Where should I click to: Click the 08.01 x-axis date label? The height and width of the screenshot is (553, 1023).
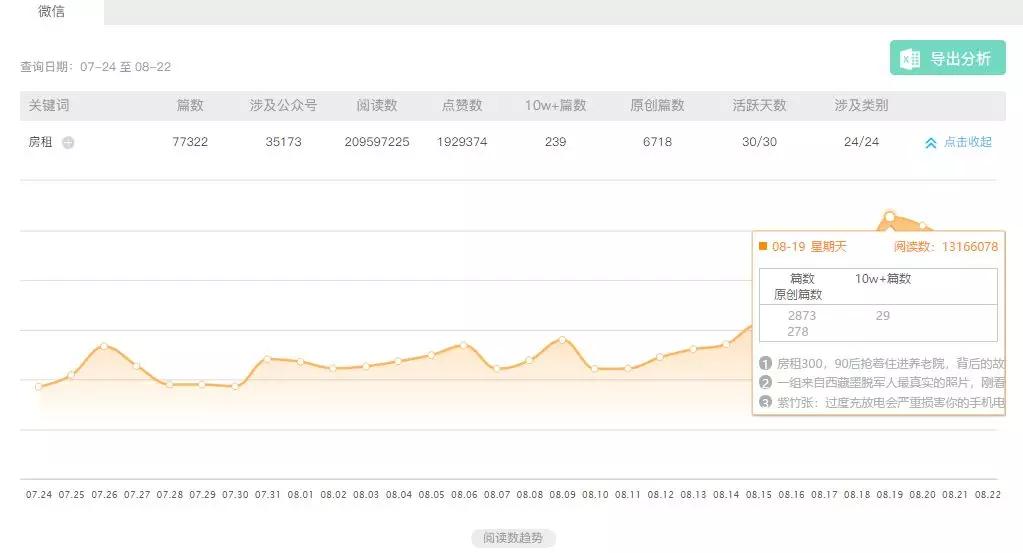300,494
